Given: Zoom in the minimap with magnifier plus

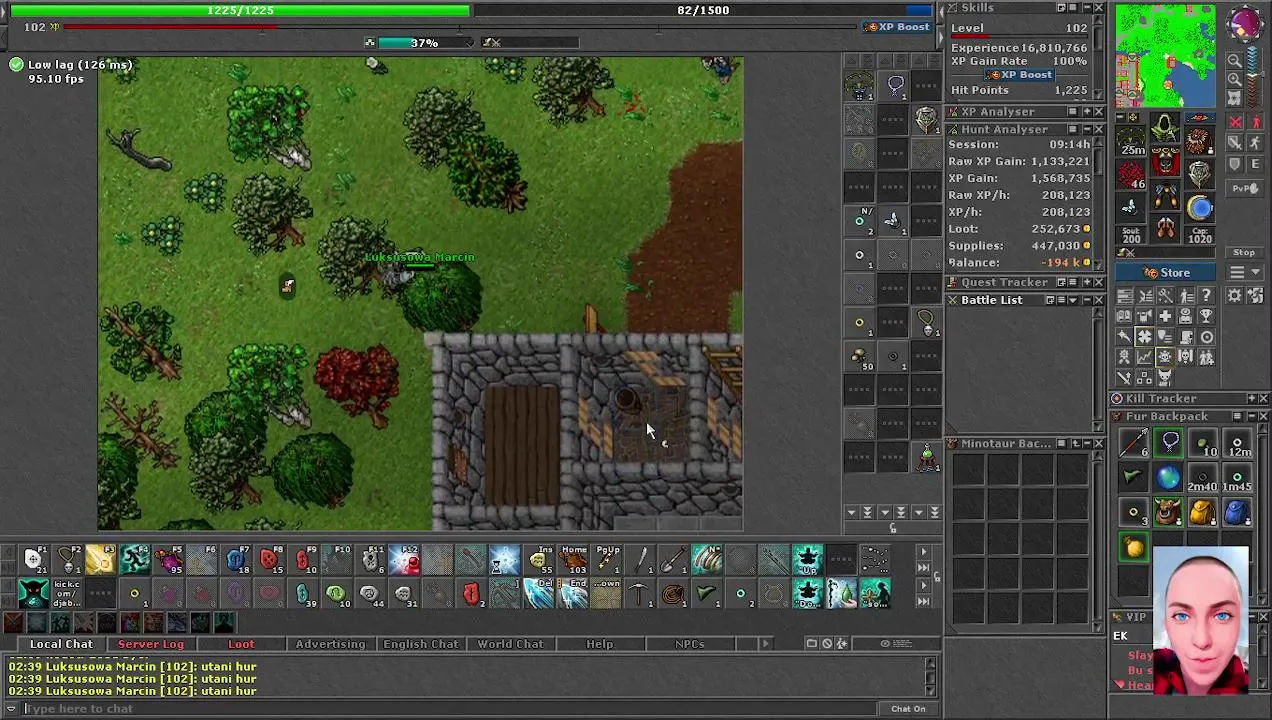Looking at the screenshot, I should coord(1235,79).
